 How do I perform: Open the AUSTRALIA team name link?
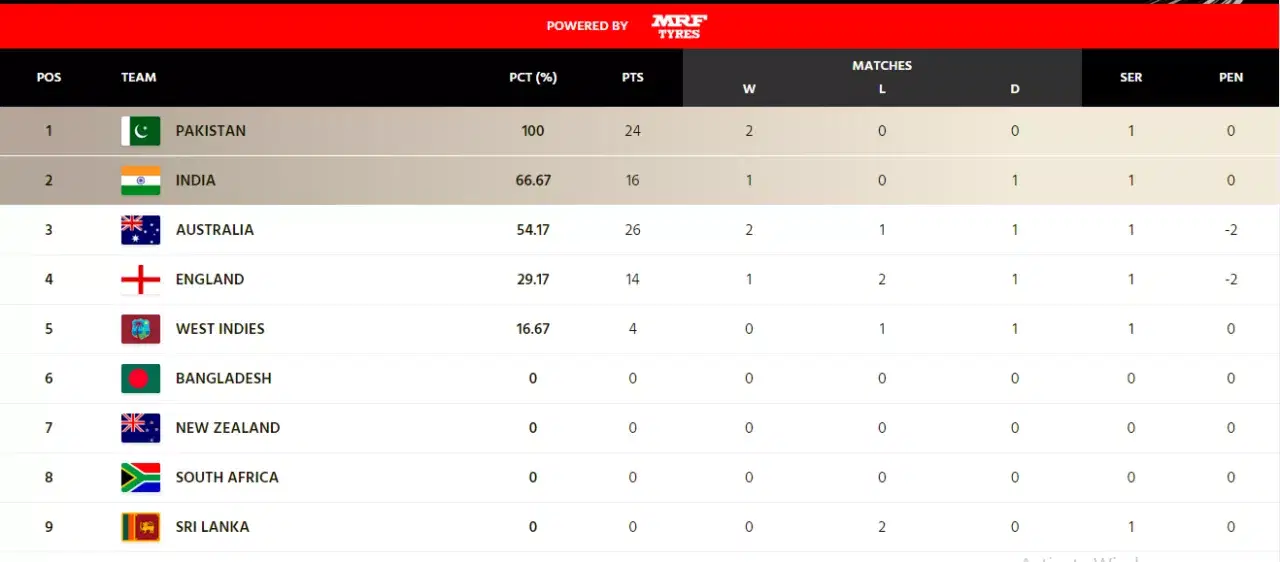pos(215,230)
